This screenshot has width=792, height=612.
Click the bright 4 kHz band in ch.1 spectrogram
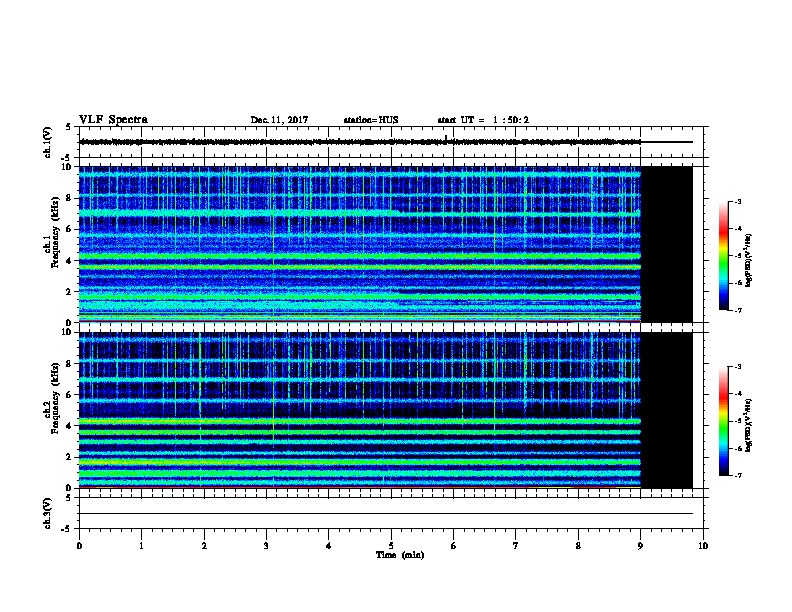coord(360,256)
